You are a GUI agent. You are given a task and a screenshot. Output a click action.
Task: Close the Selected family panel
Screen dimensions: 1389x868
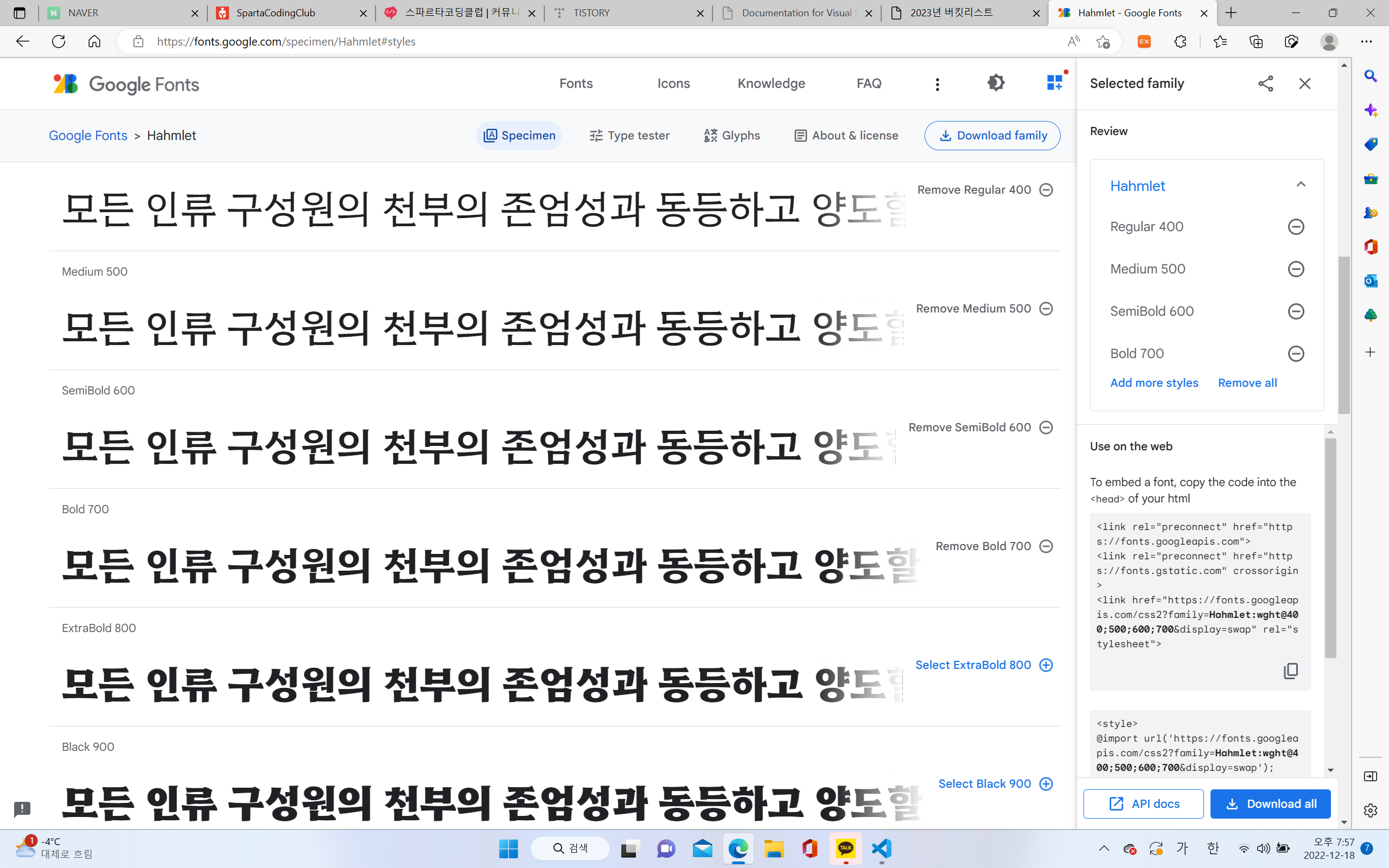1304,83
